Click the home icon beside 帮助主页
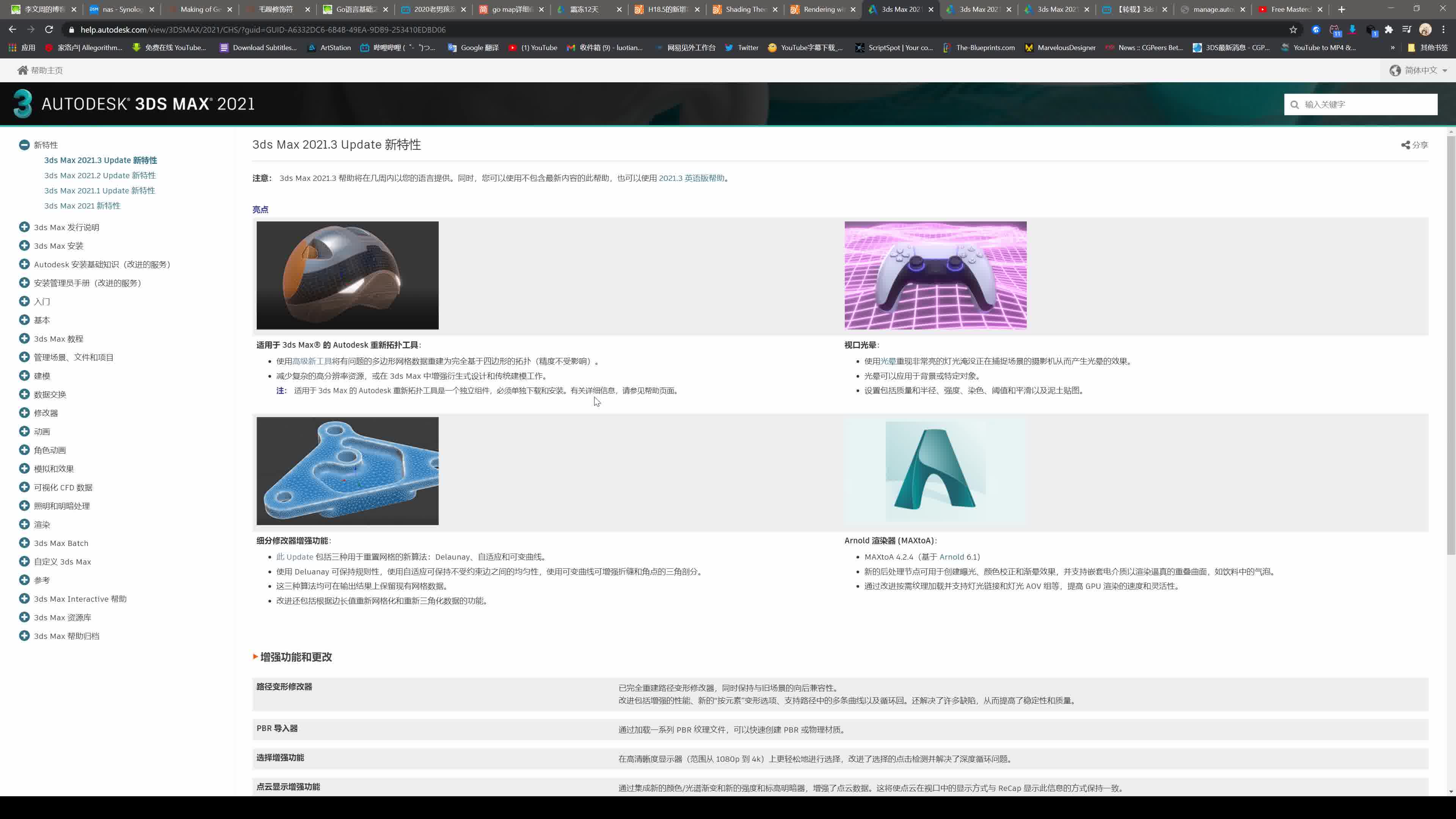The image size is (1456, 819). click(23, 70)
